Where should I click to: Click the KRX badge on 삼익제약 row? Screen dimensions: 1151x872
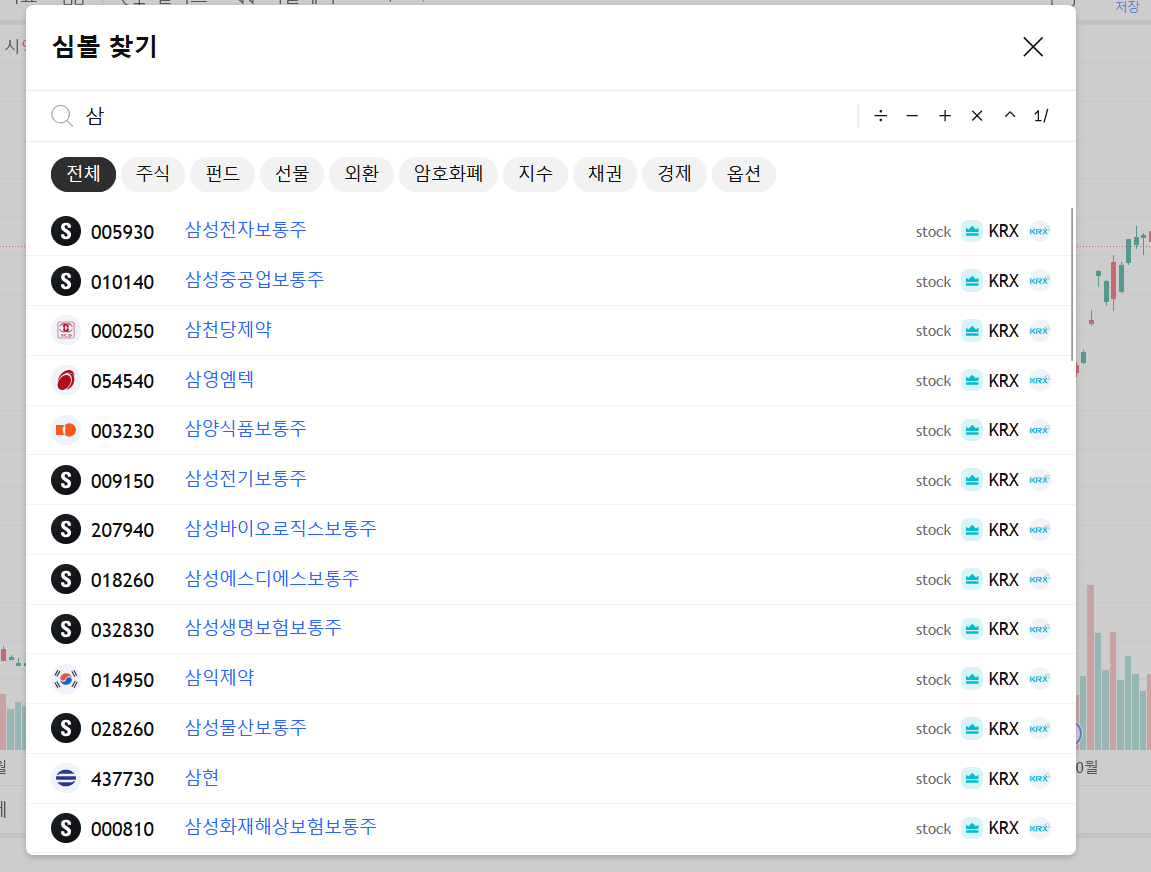[x=1039, y=679]
